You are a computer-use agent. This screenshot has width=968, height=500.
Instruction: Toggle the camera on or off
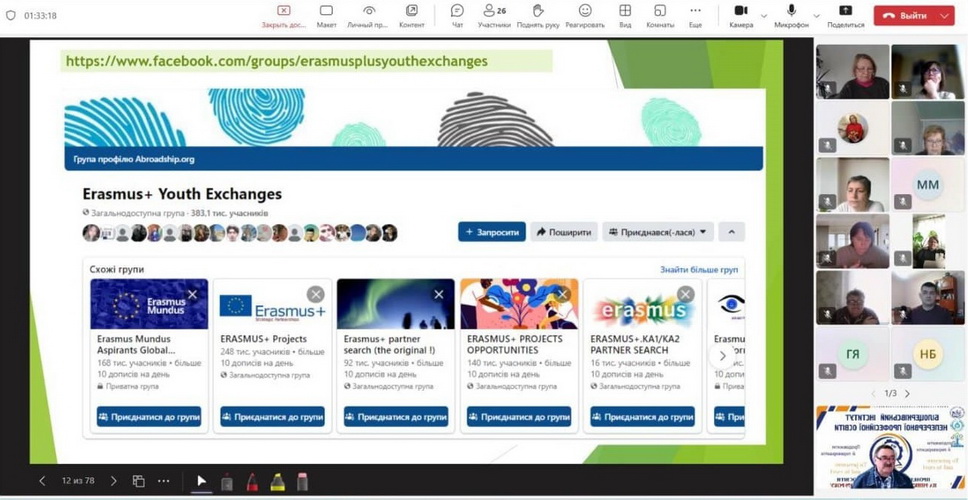[741, 15]
